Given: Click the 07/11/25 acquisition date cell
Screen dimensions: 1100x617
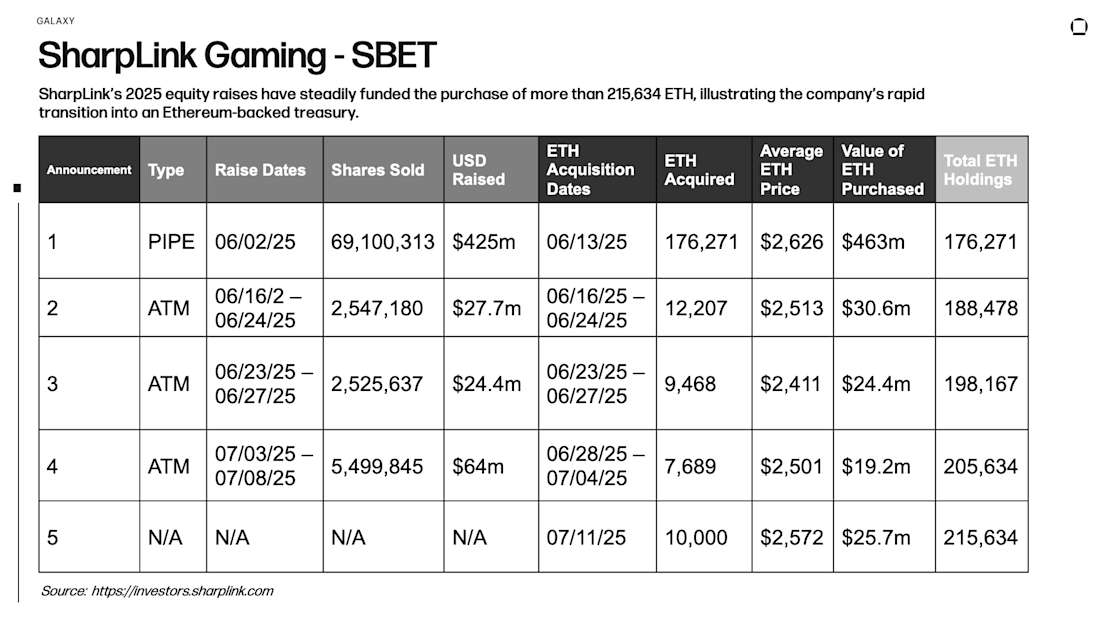Looking at the screenshot, I should coord(597,537).
